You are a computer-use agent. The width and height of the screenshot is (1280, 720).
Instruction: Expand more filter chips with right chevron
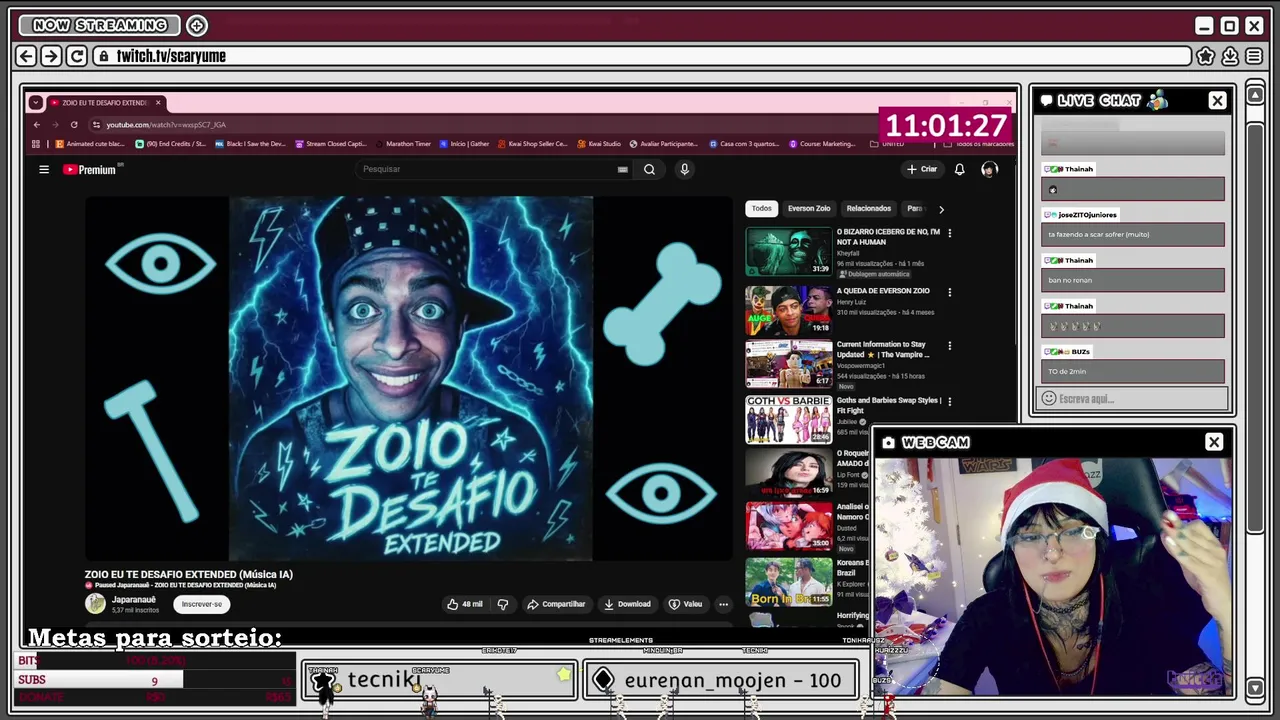tap(941, 209)
